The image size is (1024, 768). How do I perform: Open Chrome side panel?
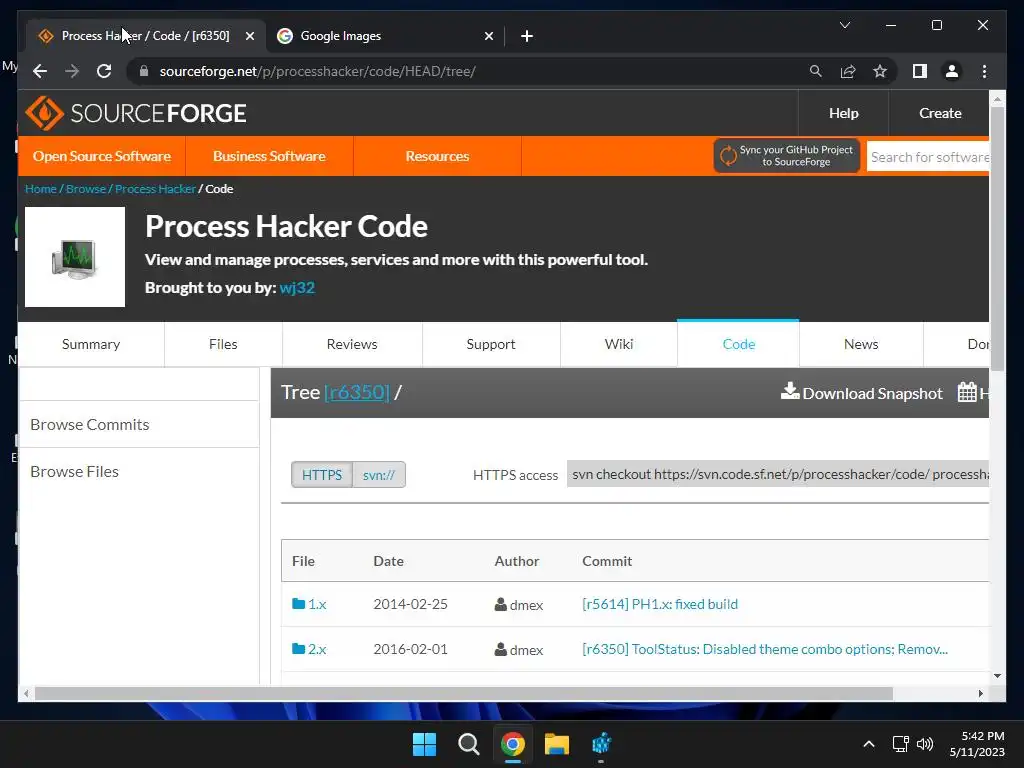pos(920,71)
